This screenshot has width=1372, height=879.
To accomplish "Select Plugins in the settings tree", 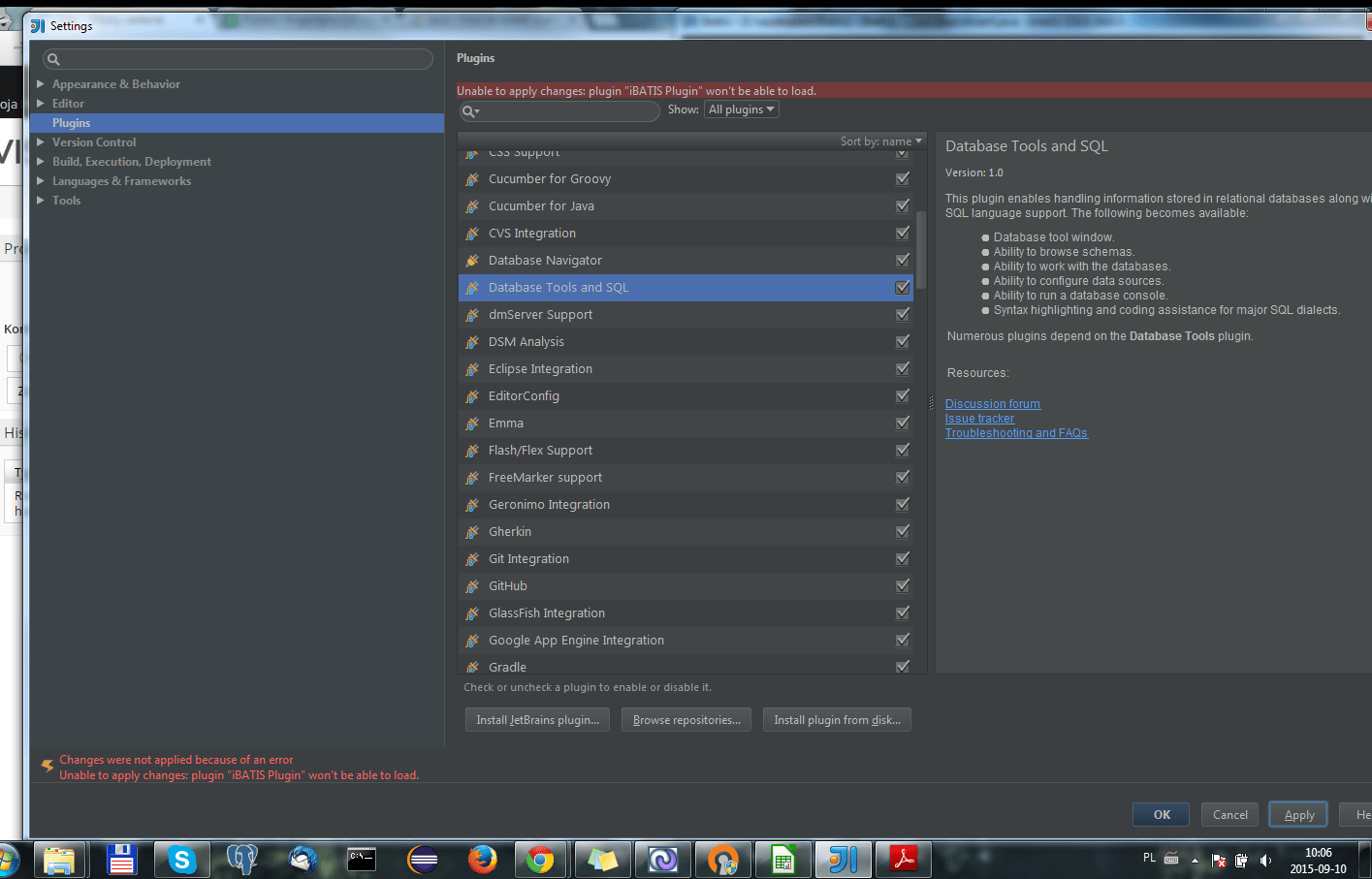I will coord(237,123).
